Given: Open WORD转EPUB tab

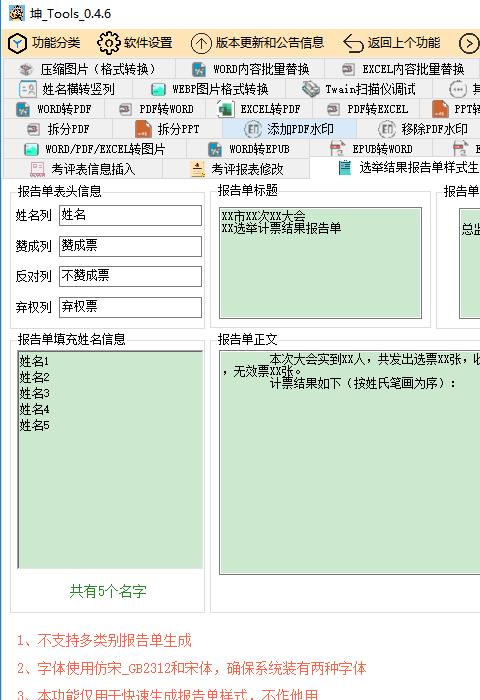Looking at the screenshot, I should (x=248, y=149).
